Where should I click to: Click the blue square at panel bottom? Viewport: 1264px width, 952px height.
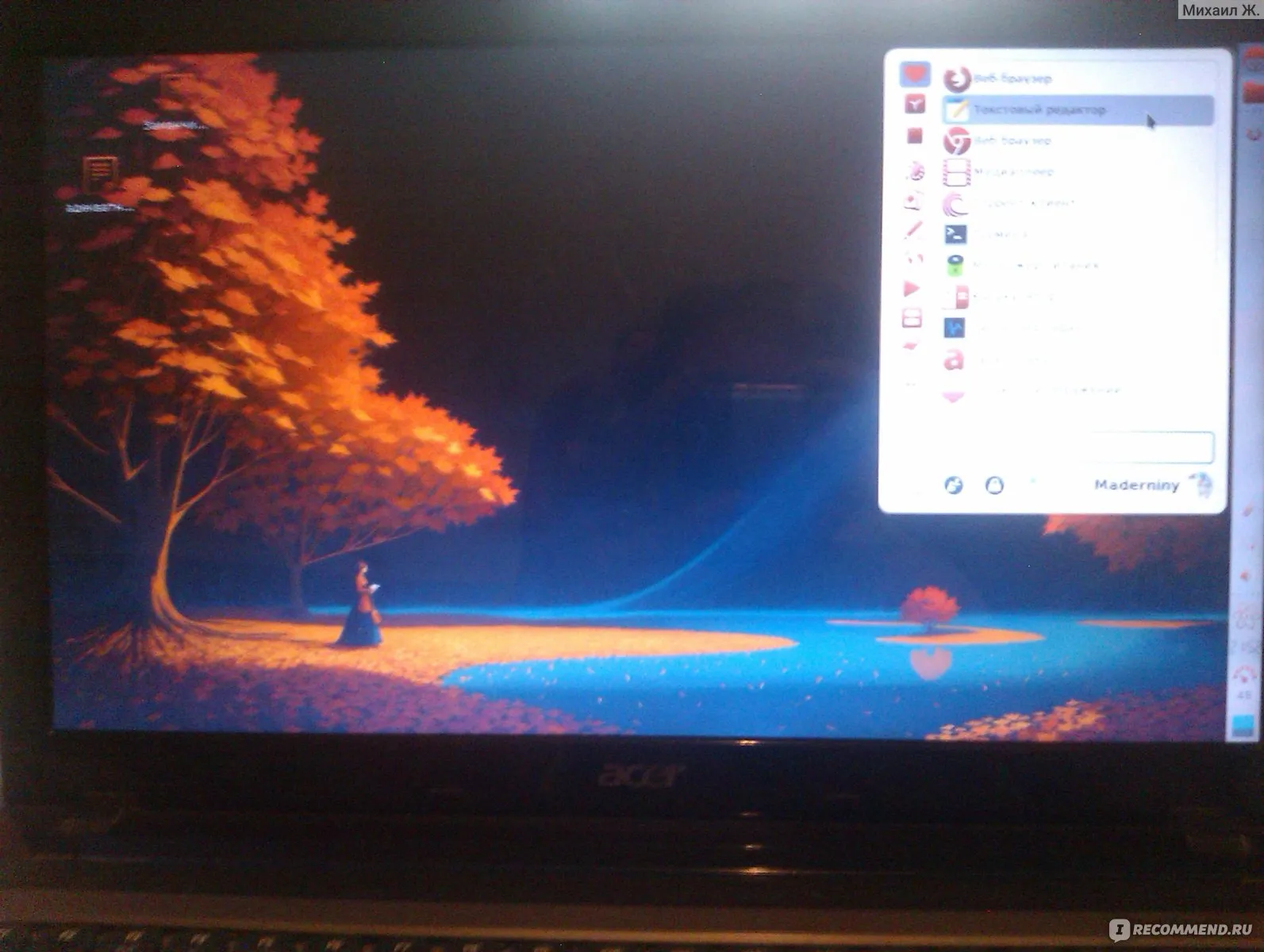tap(1244, 726)
